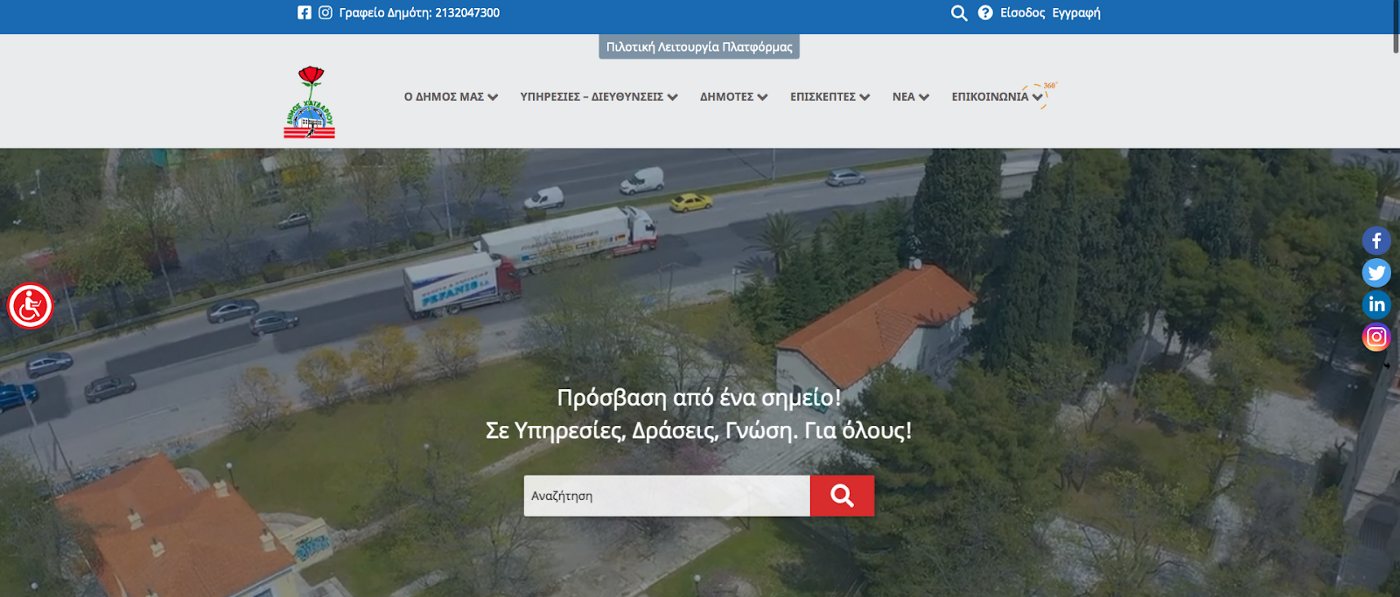Open the Instagram icon in top bar
The image size is (1400, 597).
325,13
